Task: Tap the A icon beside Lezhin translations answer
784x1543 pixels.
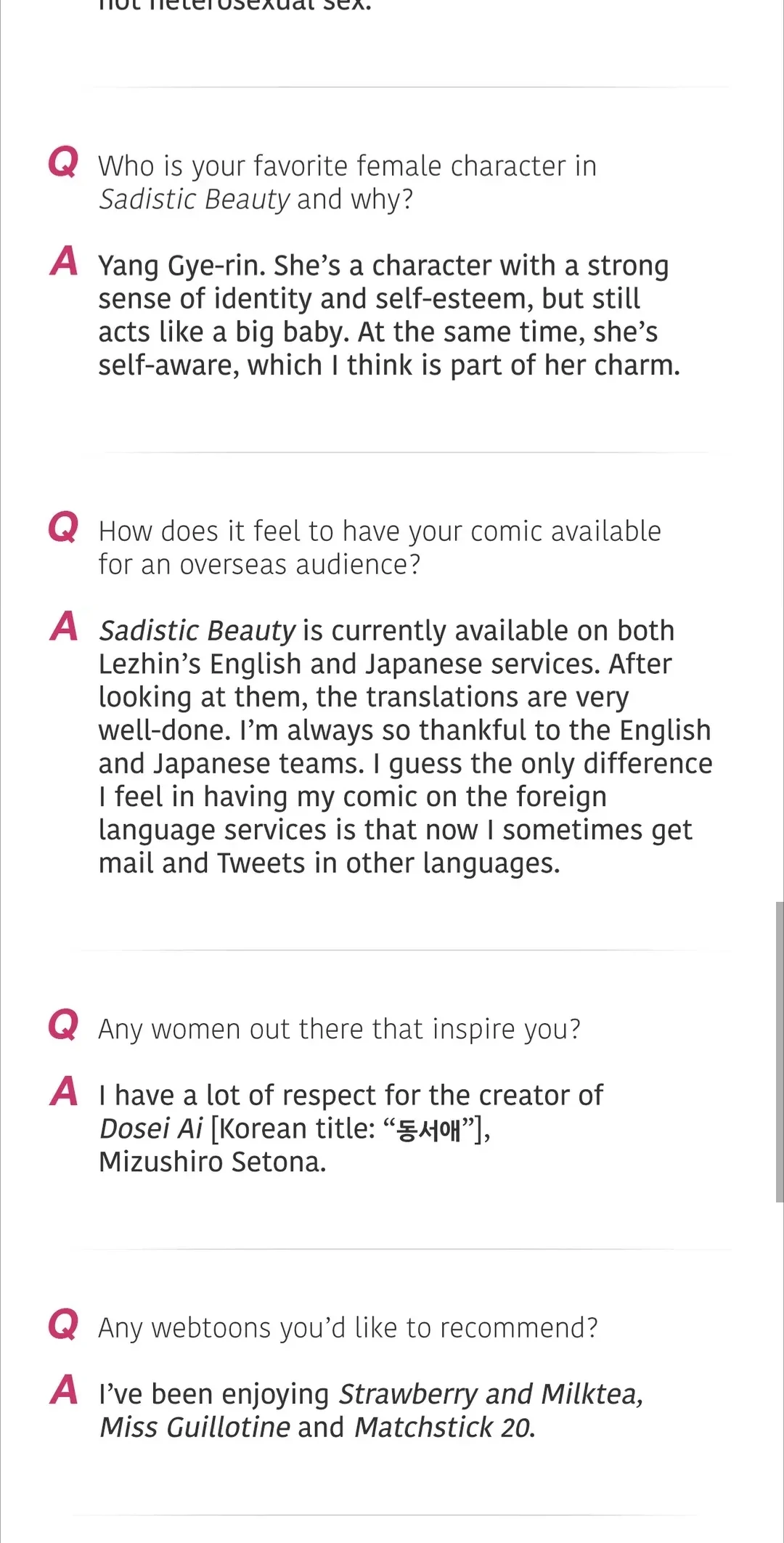Action: coord(64,627)
